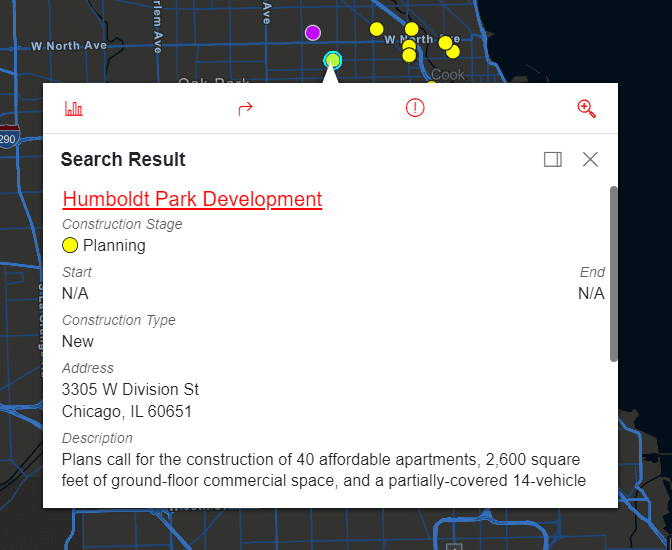Click the yellow Planning stage circle
The width and height of the screenshot is (672, 550).
click(x=70, y=245)
